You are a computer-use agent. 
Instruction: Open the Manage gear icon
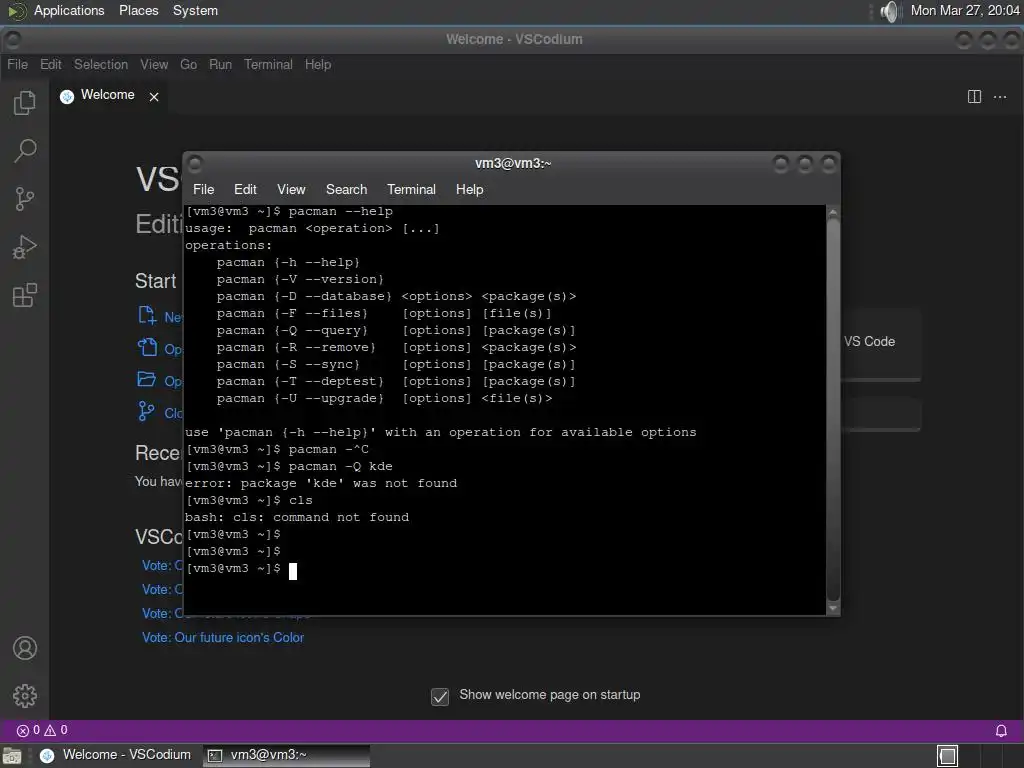coord(25,696)
